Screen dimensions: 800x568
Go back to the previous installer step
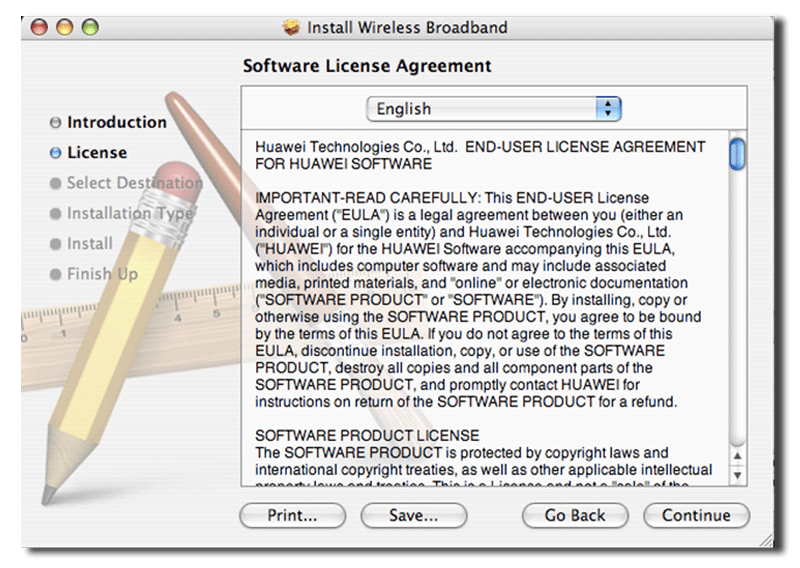(575, 516)
